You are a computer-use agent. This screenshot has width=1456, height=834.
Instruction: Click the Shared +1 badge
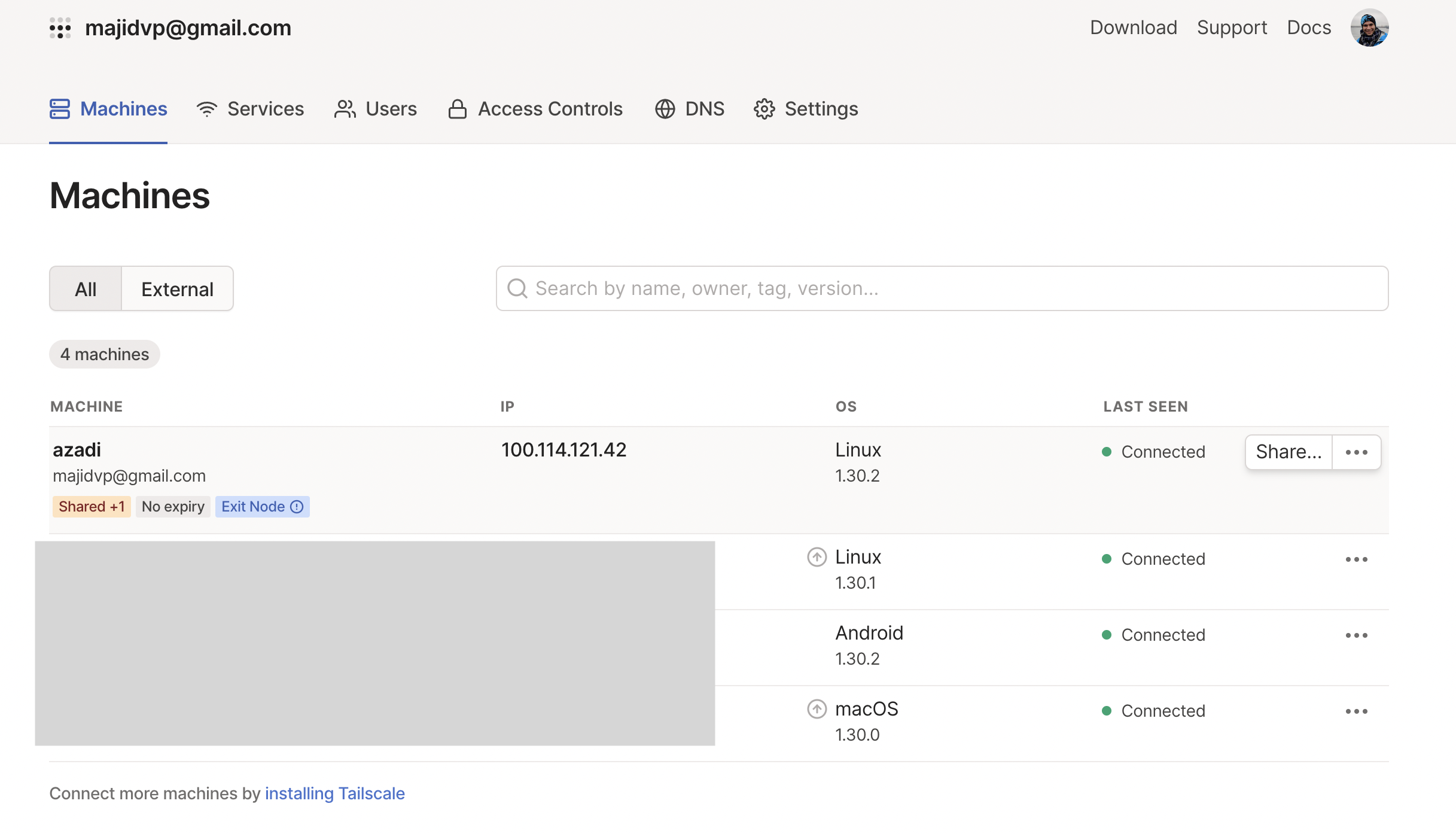(x=92, y=507)
